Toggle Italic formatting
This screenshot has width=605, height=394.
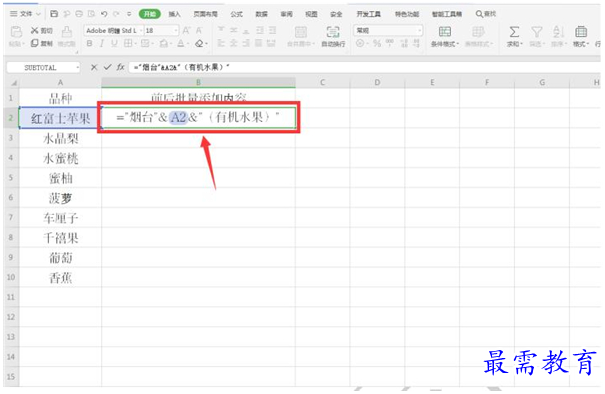click(102, 43)
